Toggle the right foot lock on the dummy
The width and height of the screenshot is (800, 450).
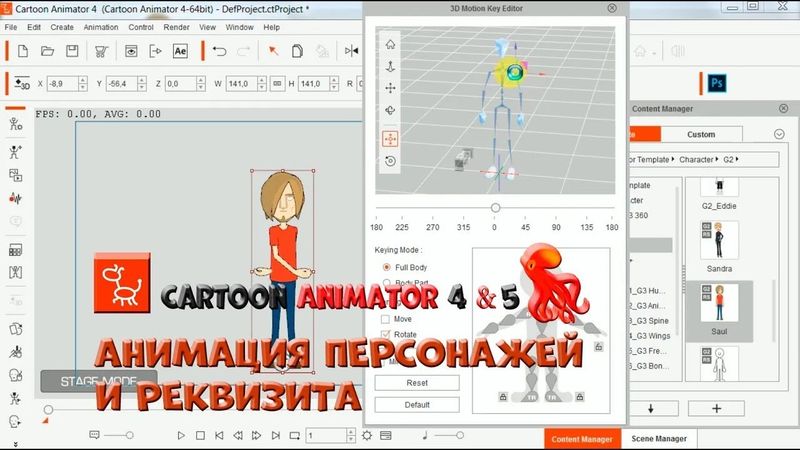click(580, 397)
